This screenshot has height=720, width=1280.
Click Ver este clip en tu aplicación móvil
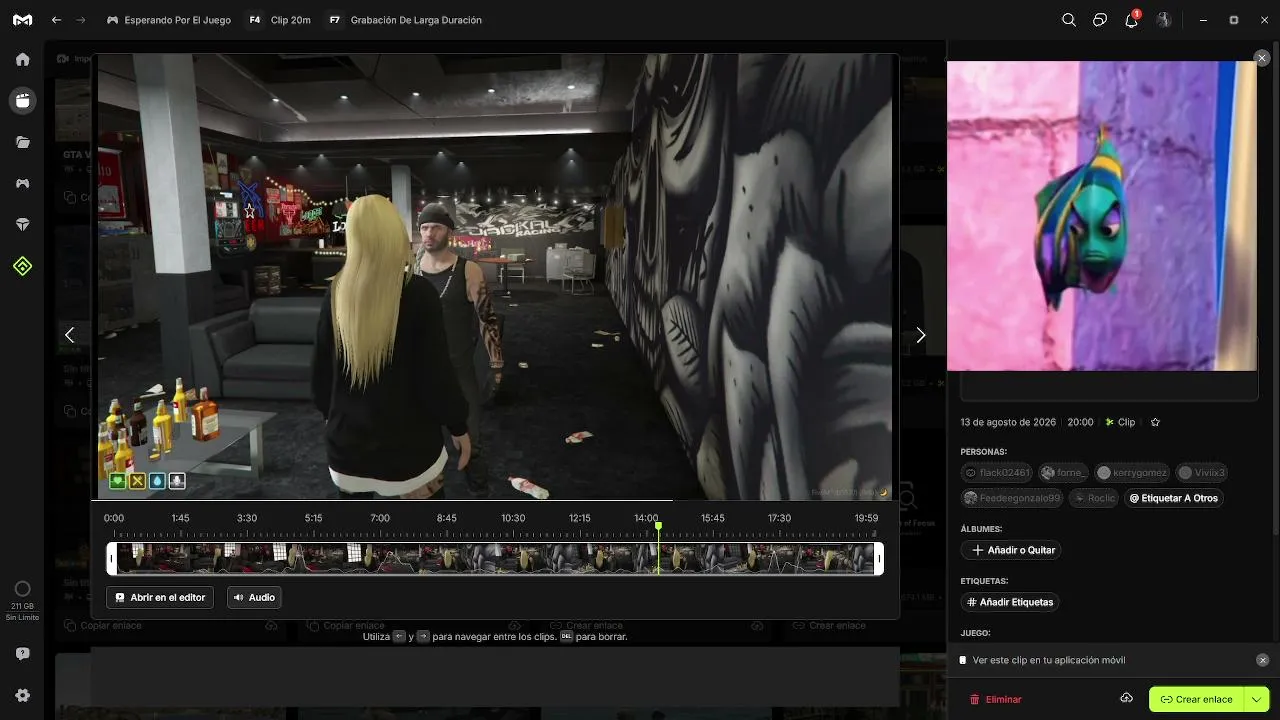(x=1049, y=660)
